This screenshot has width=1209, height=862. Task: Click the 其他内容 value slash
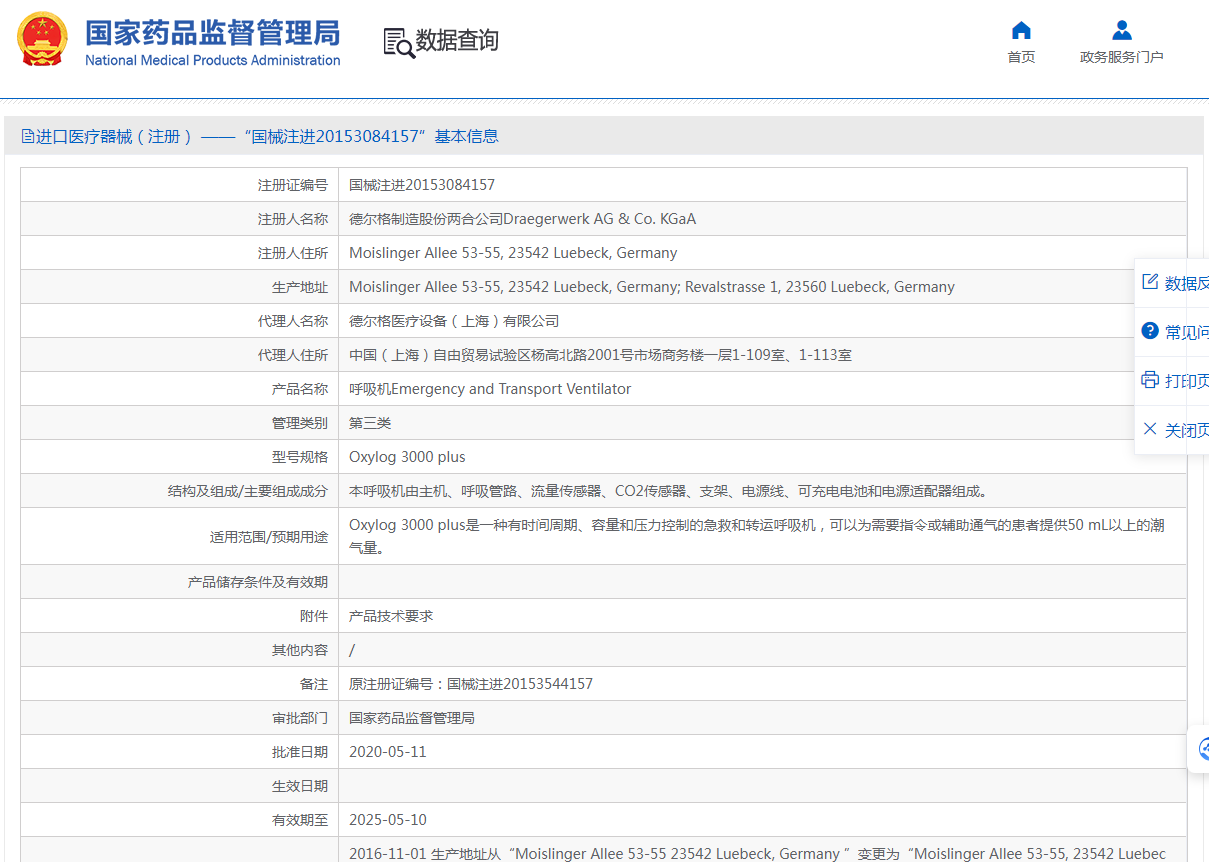click(x=352, y=650)
